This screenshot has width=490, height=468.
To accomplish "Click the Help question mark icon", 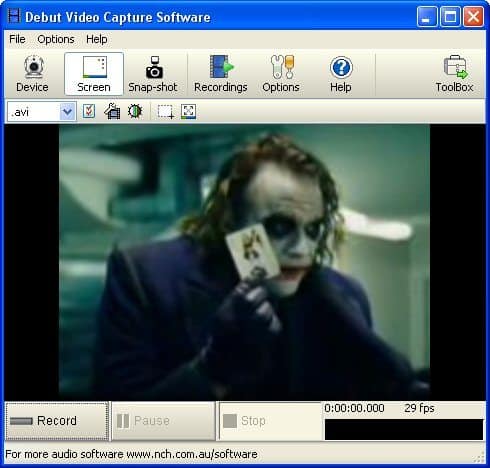I will click(x=341, y=74).
